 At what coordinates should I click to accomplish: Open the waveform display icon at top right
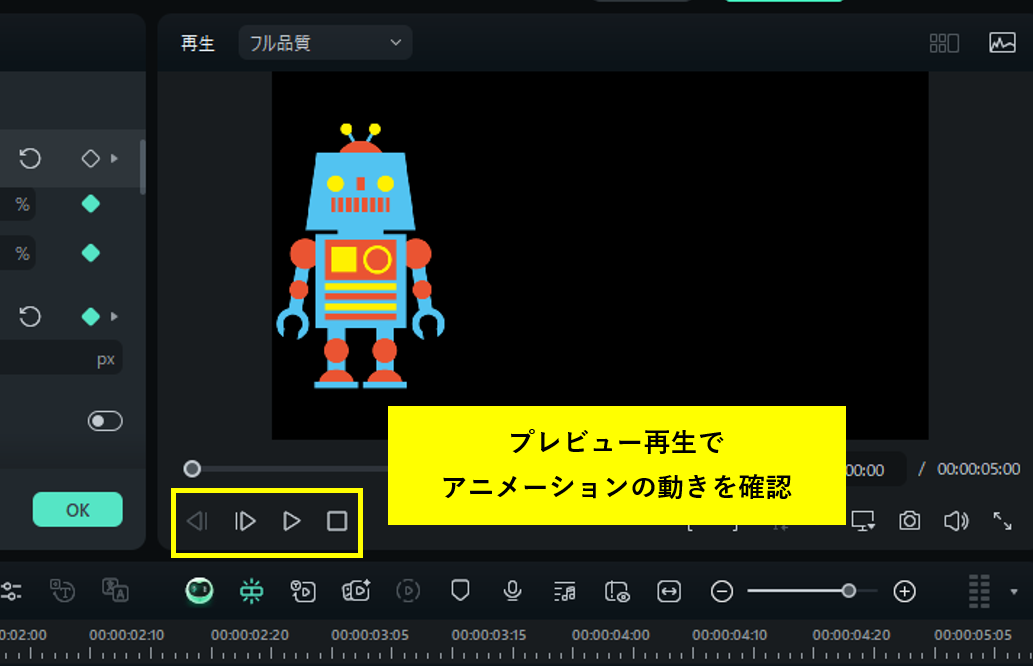[x=1002, y=42]
